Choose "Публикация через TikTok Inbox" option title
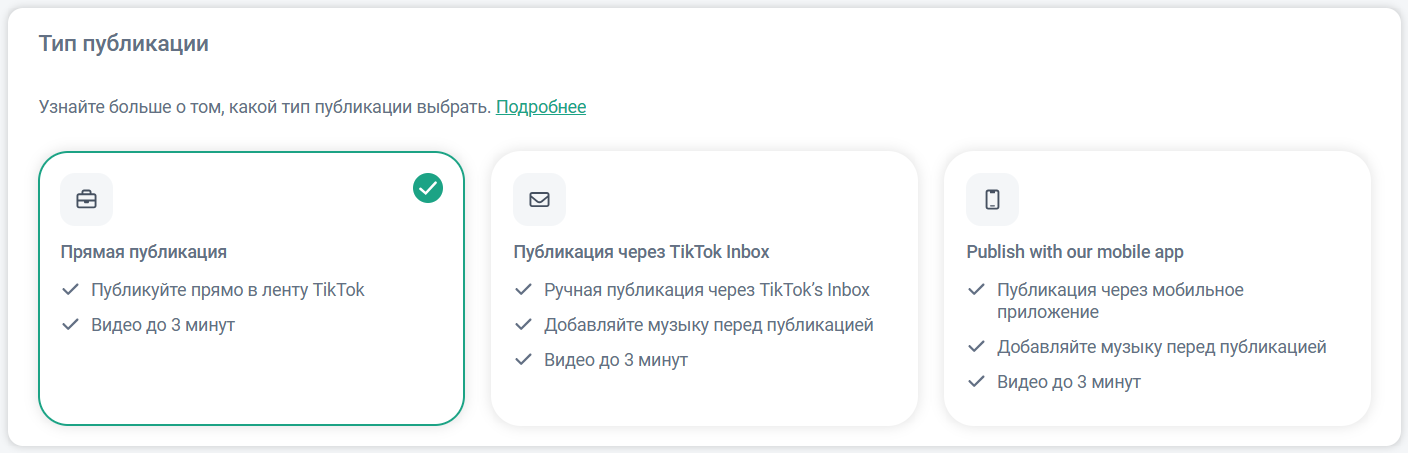Viewport: 1408px width, 453px height. tap(641, 252)
